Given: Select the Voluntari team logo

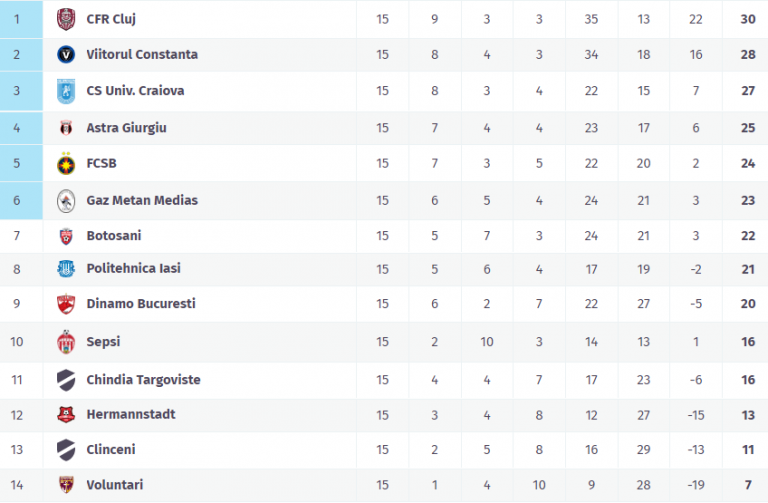Looking at the screenshot, I should coord(66,485).
